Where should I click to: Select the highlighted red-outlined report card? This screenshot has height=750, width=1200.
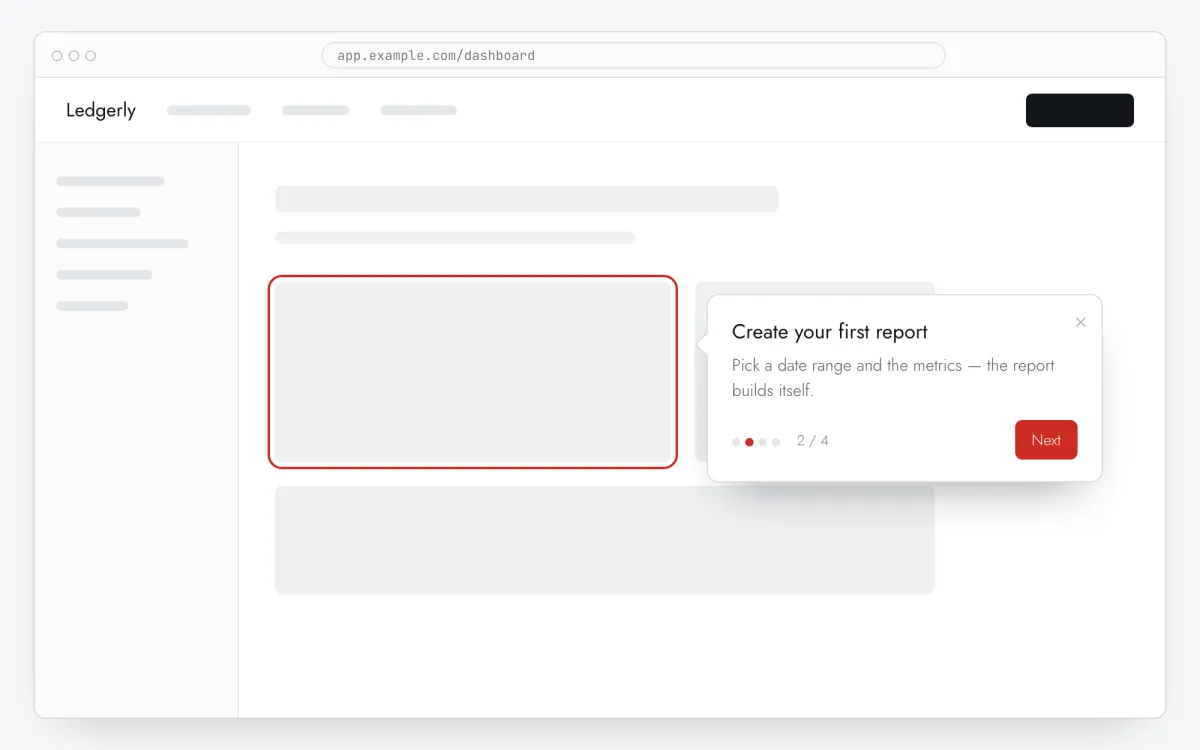click(x=473, y=372)
